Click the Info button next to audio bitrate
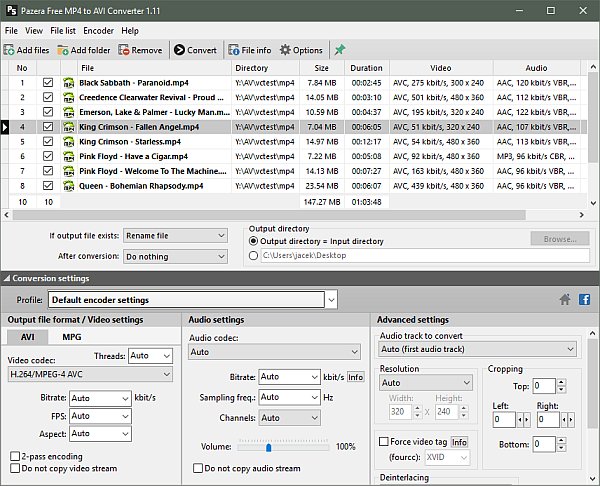Image resolution: width=600 pixels, height=486 pixels. point(355,377)
